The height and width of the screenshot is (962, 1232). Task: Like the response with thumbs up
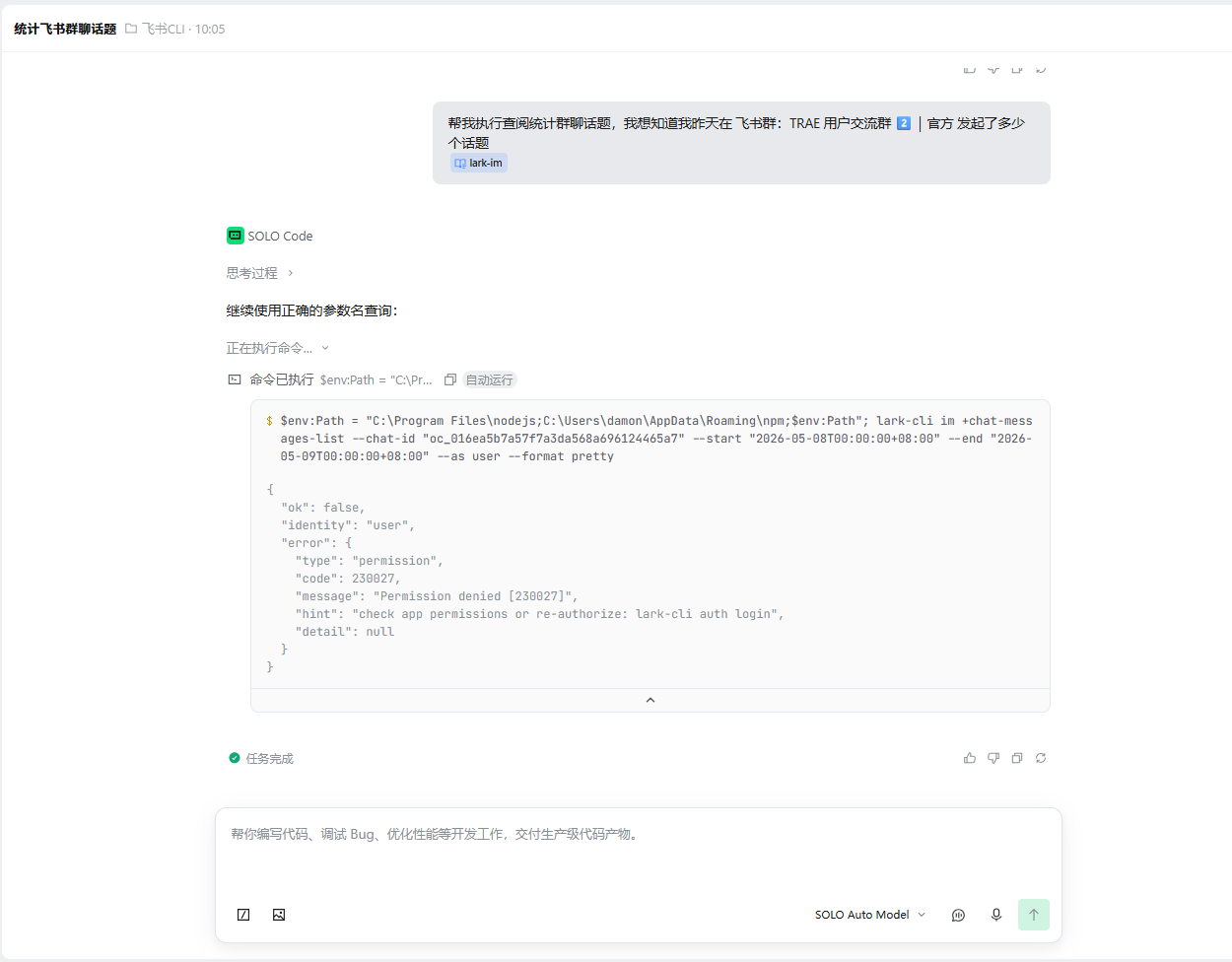click(x=970, y=758)
